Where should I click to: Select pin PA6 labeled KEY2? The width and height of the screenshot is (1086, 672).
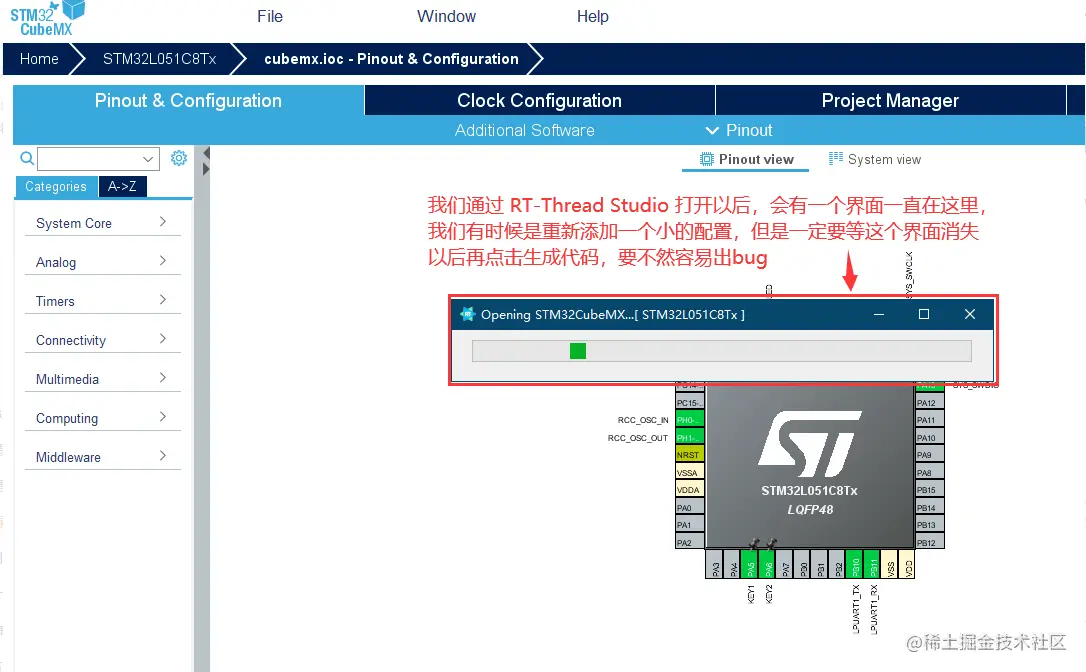tap(767, 565)
